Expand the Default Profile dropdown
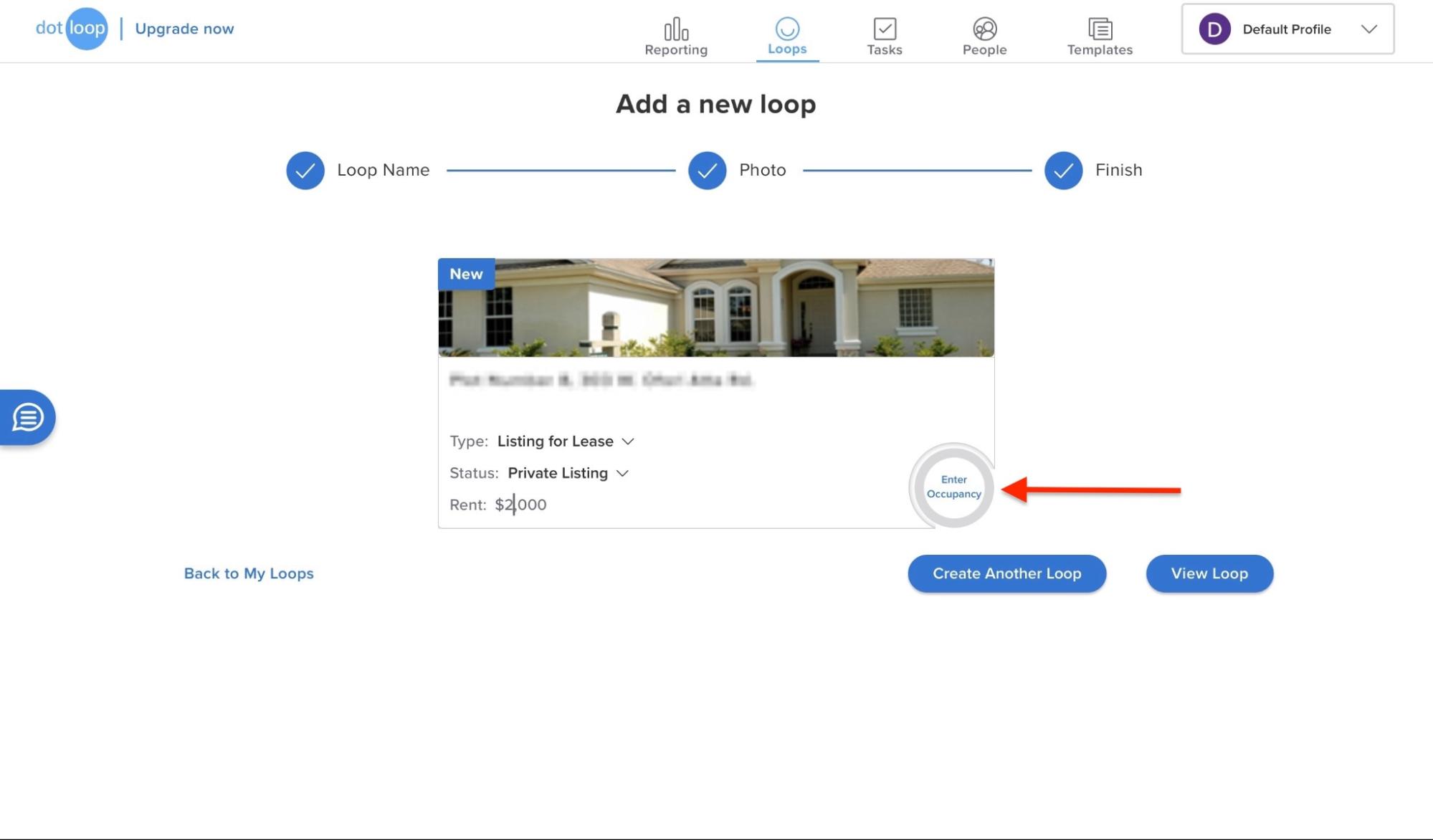This screenshot has height=840, width=1433. point(1368,29)
